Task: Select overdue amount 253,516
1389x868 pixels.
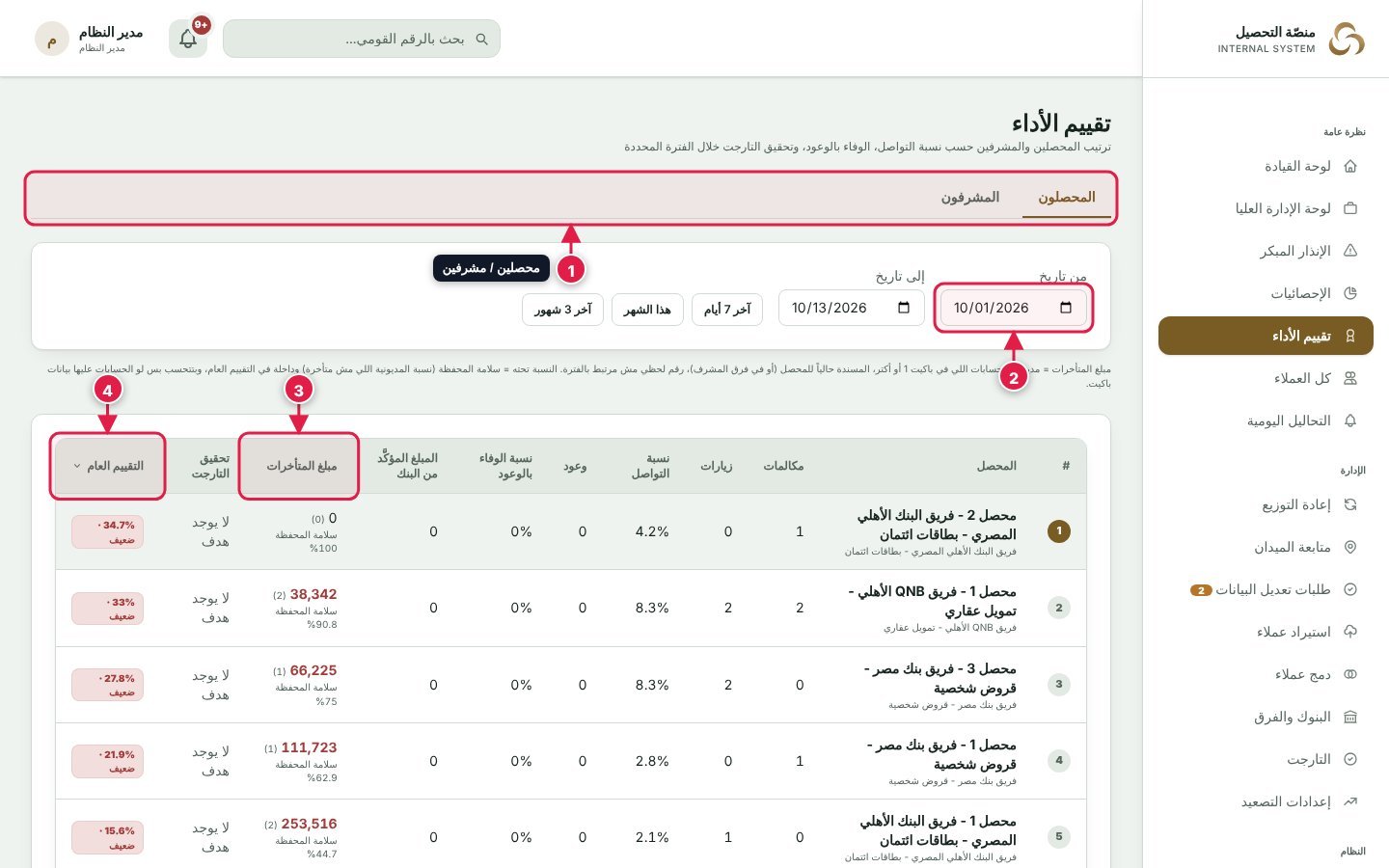Action: (x=309, y=825)
